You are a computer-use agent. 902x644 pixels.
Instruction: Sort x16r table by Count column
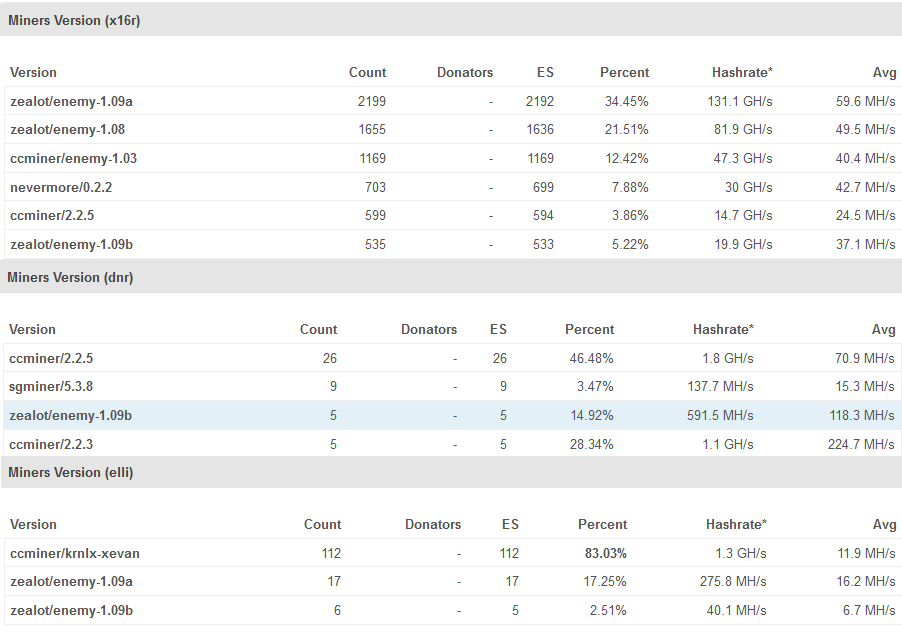367,73
